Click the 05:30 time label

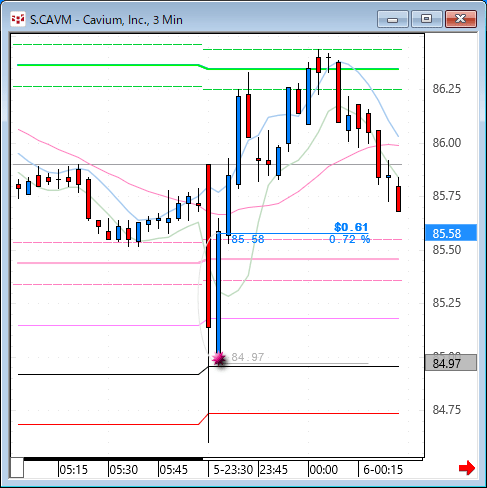point(124,470)
